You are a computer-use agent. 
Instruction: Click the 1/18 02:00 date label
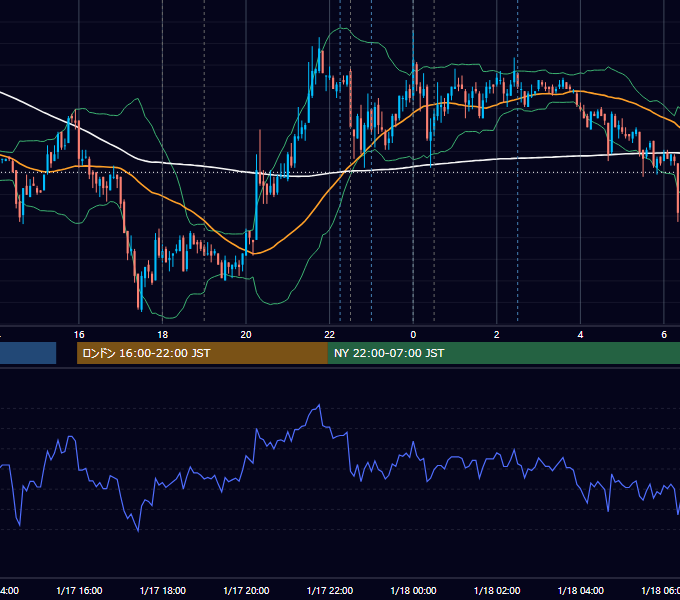point(497,591)
